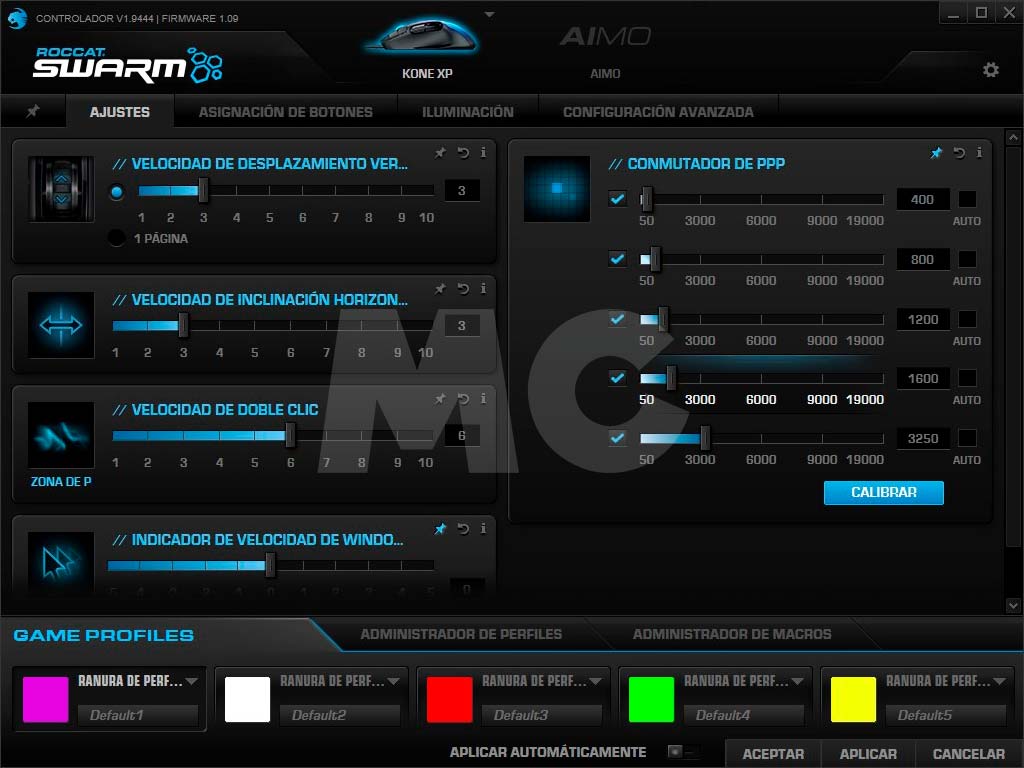The image size is (1024, 768).
Task: Click the Aplicar button
Action: click(x=867, y=754)
